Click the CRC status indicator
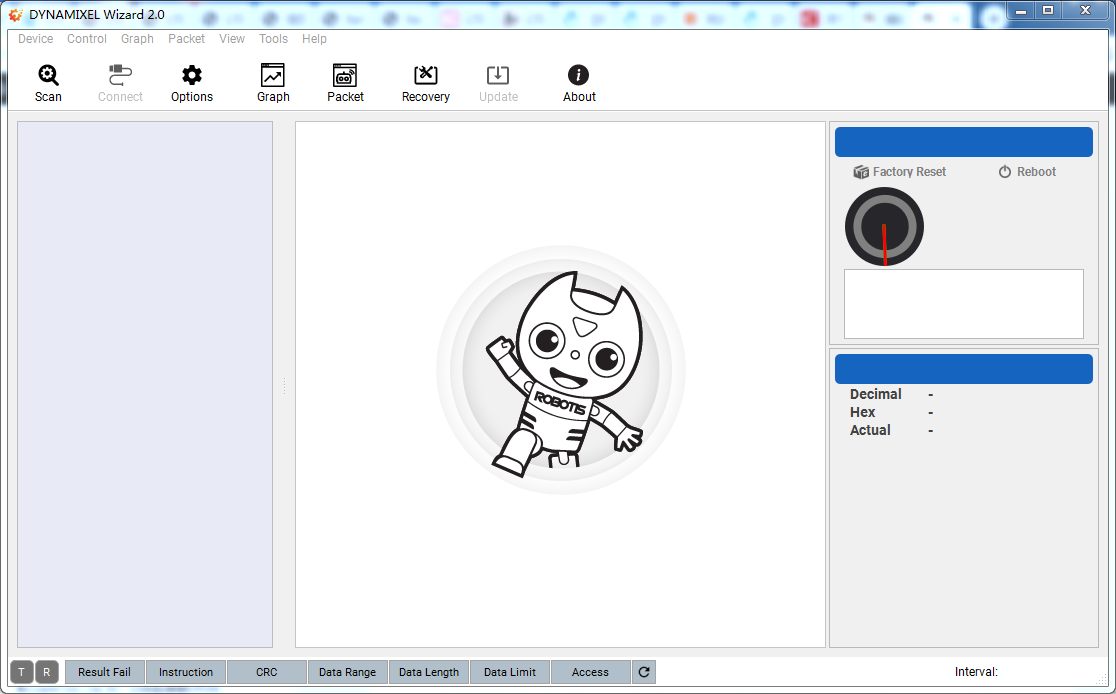1116x694 pixels. (x=267, y=672)
